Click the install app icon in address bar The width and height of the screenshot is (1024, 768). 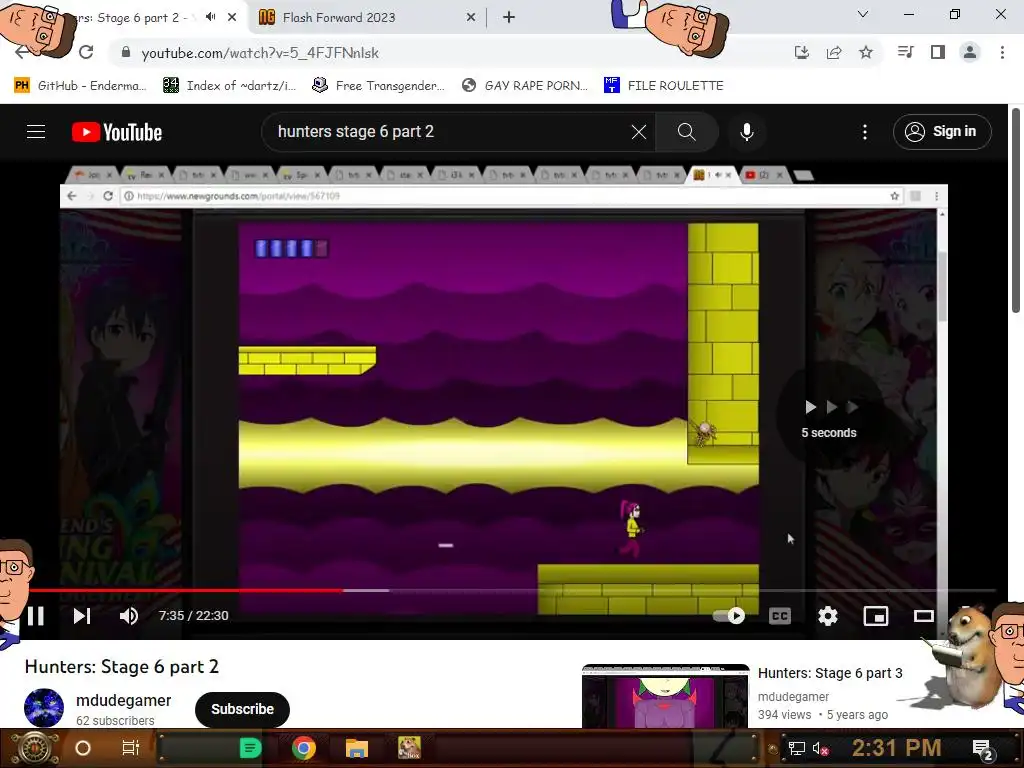(x=801, y=52)
